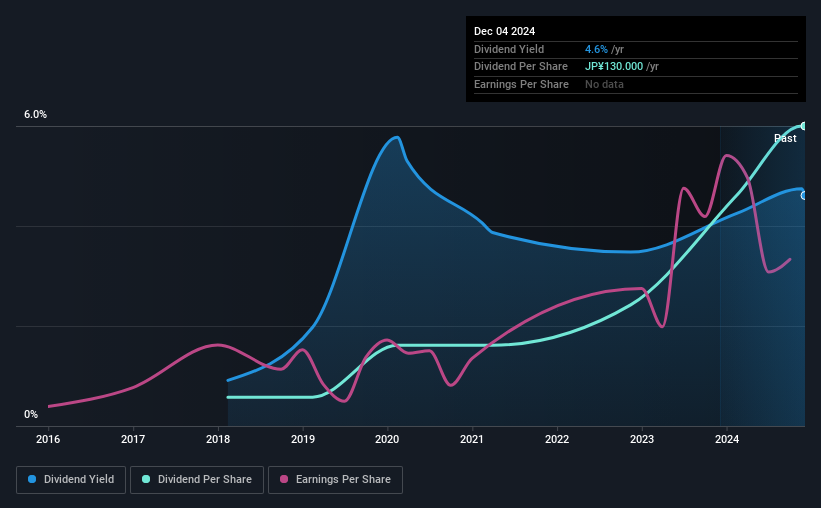Click the Dividend Yield row label in tooltip
This screenshot has height=508, width=821.
[x=509, y=49]
